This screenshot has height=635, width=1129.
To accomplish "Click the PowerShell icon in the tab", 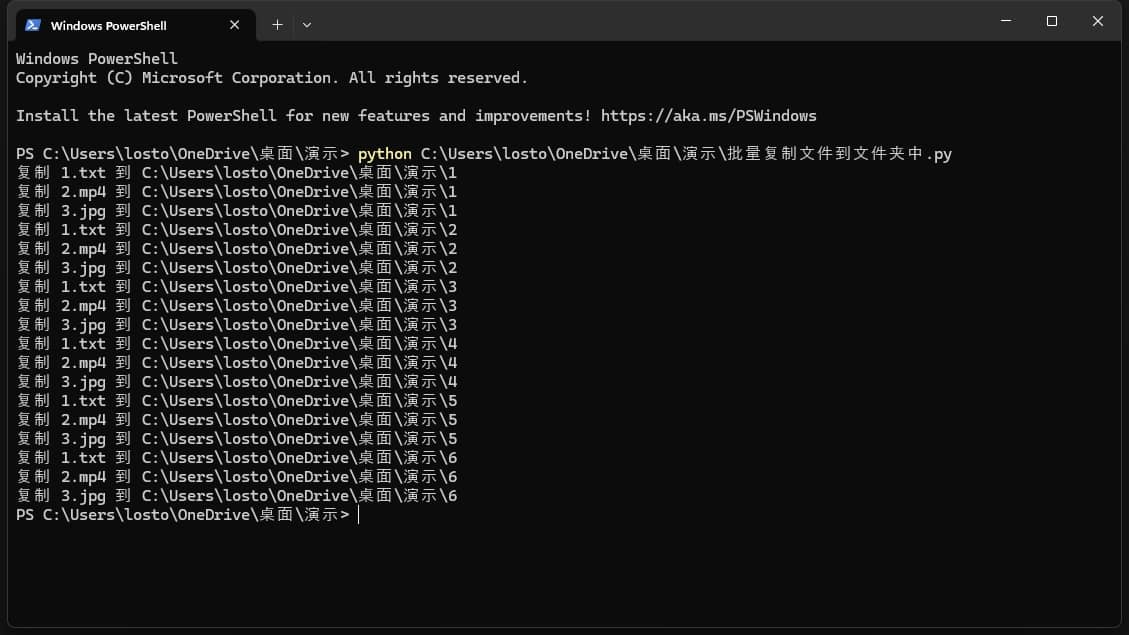I will tap(33, 25).
